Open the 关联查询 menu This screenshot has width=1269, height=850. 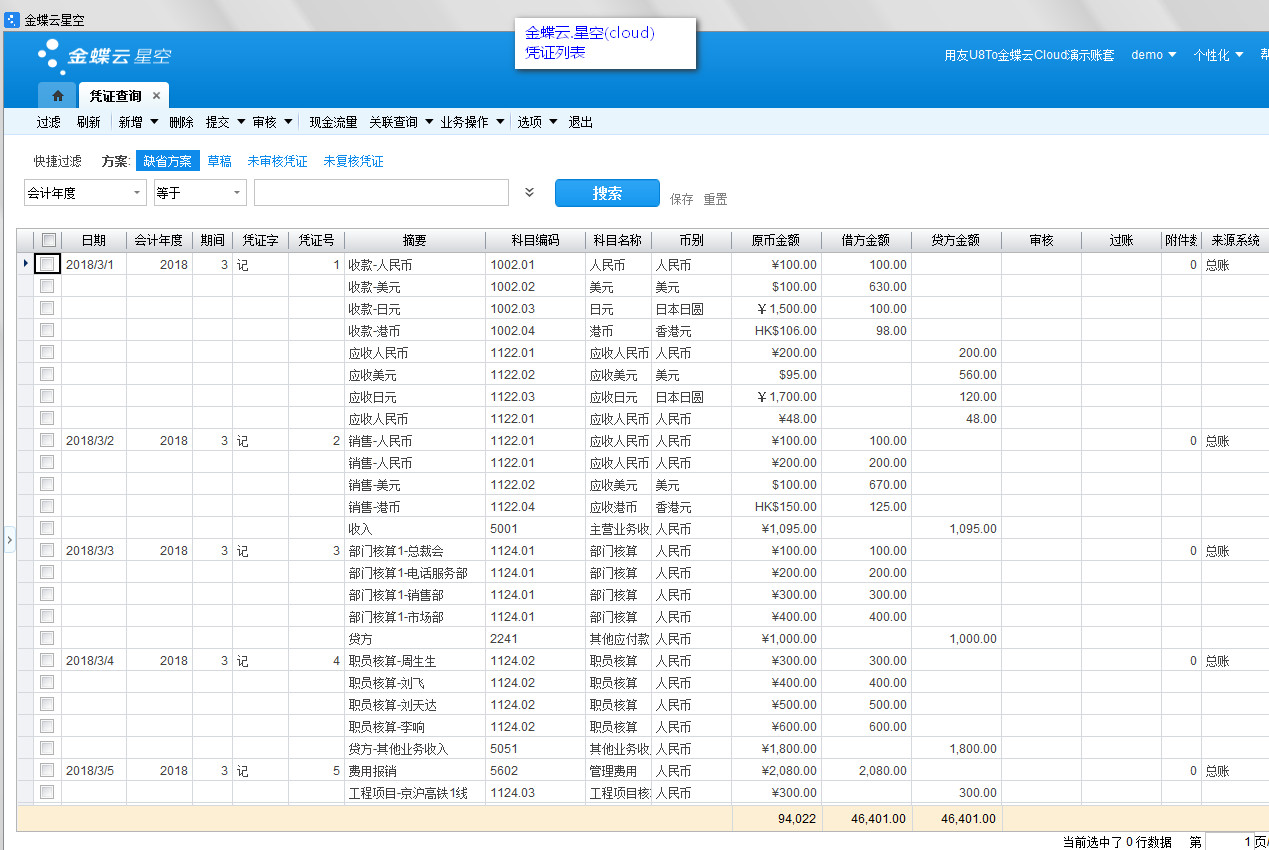(x=400, y=122)
